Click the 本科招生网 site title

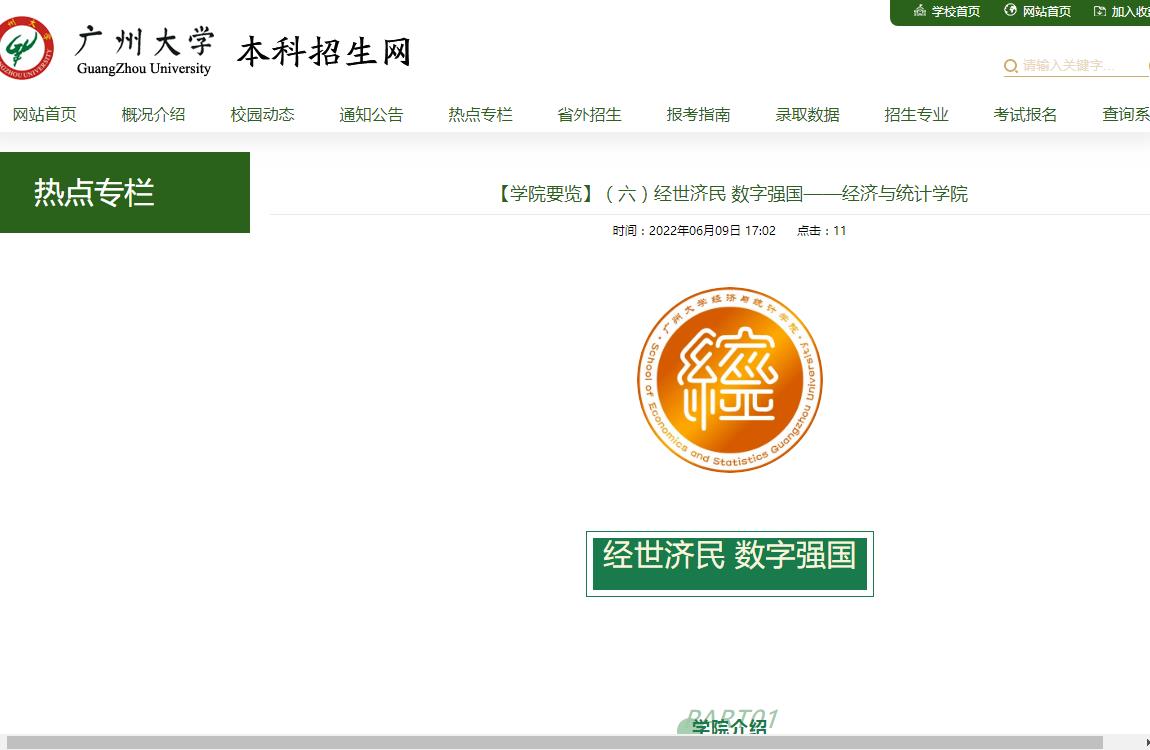click(x=323, y=51)
